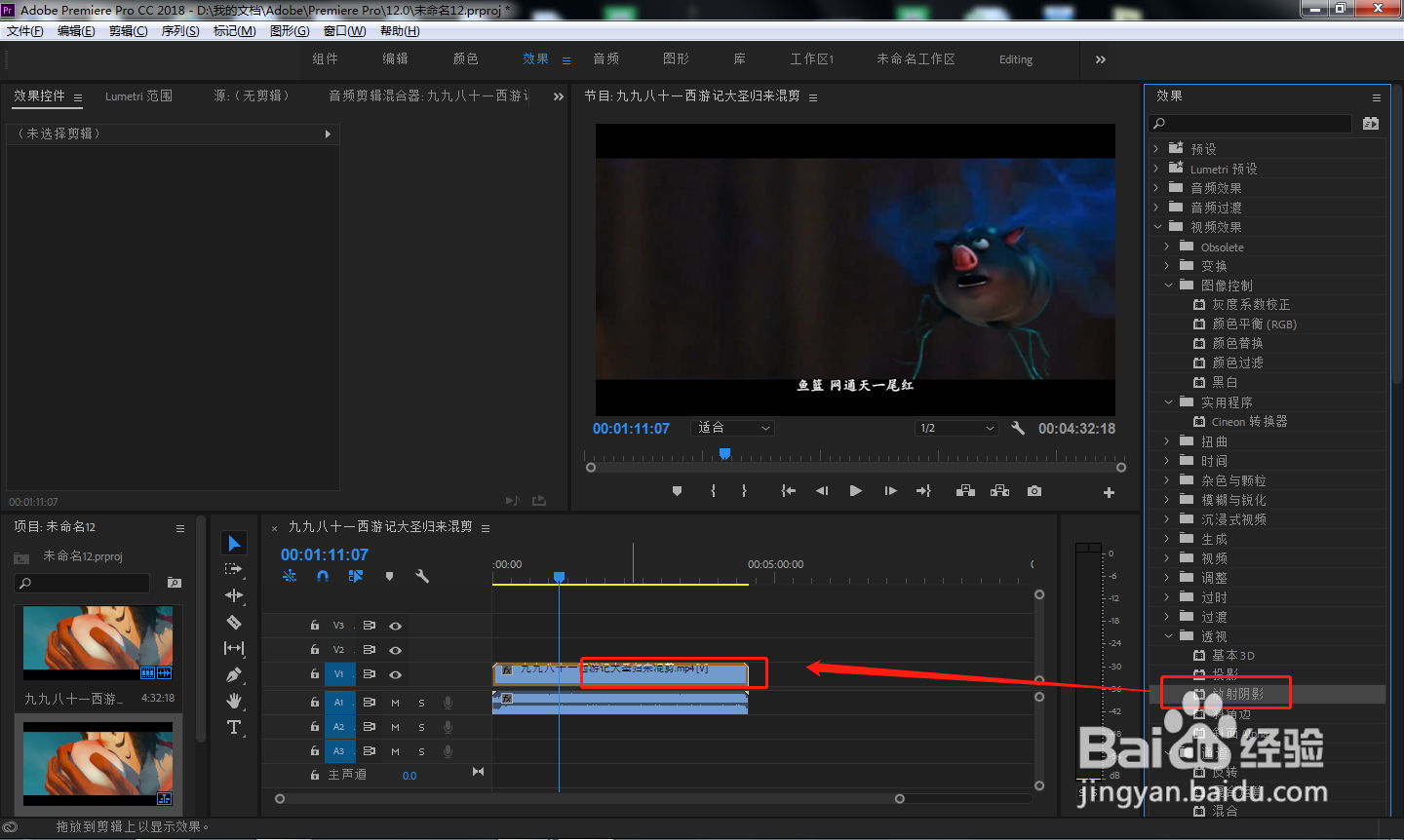
Task: Show more workspaces with double chevron
Action: click(1101, 59)
